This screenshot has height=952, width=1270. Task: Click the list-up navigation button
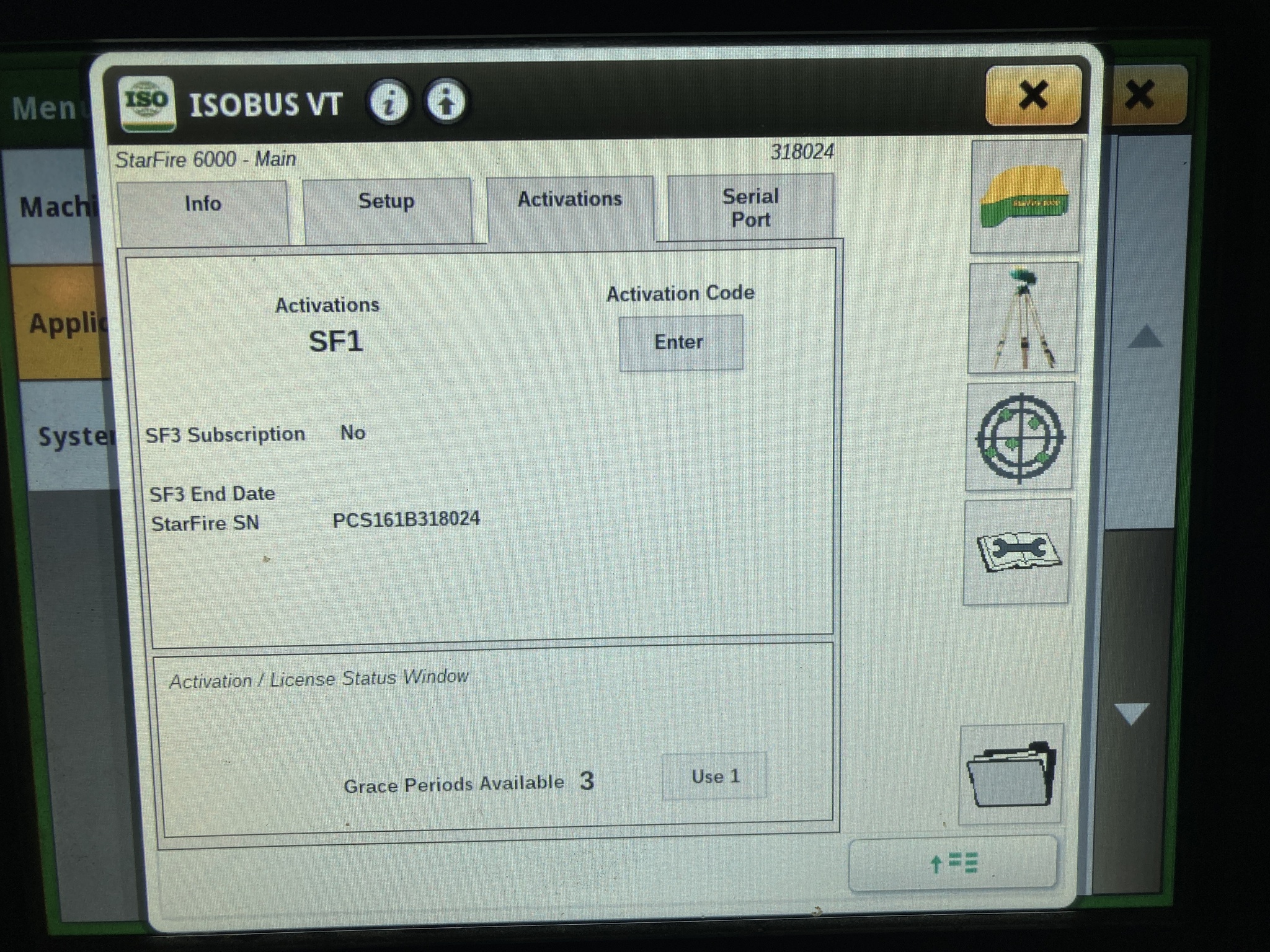[952, 863]
